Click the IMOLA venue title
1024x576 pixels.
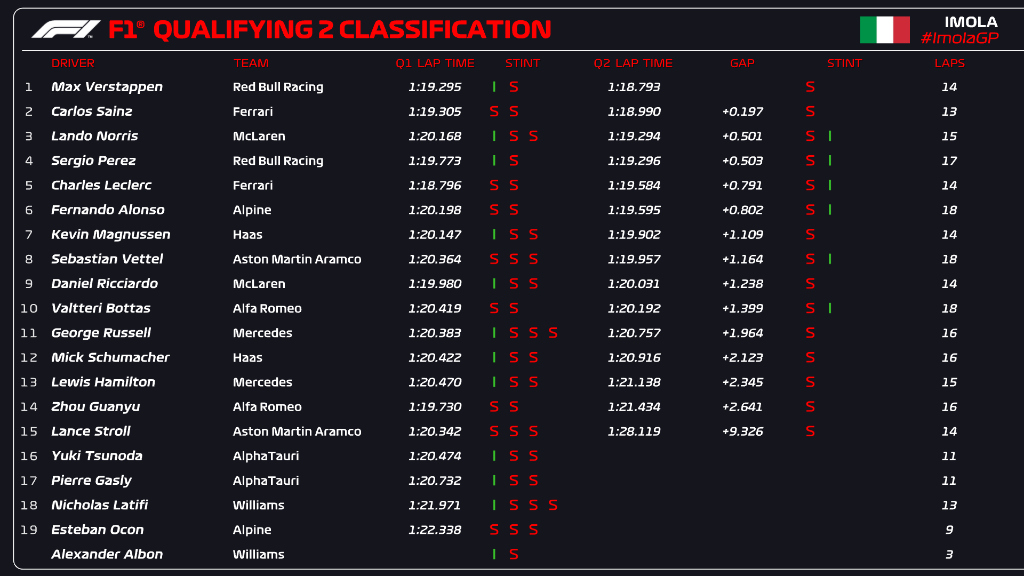(x=970, y=22)
